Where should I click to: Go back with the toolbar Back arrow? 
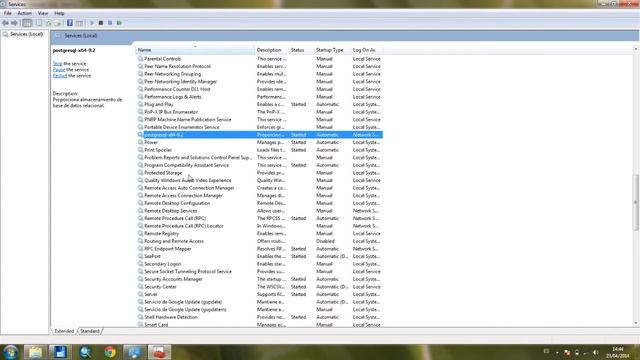tap(5, 23)
